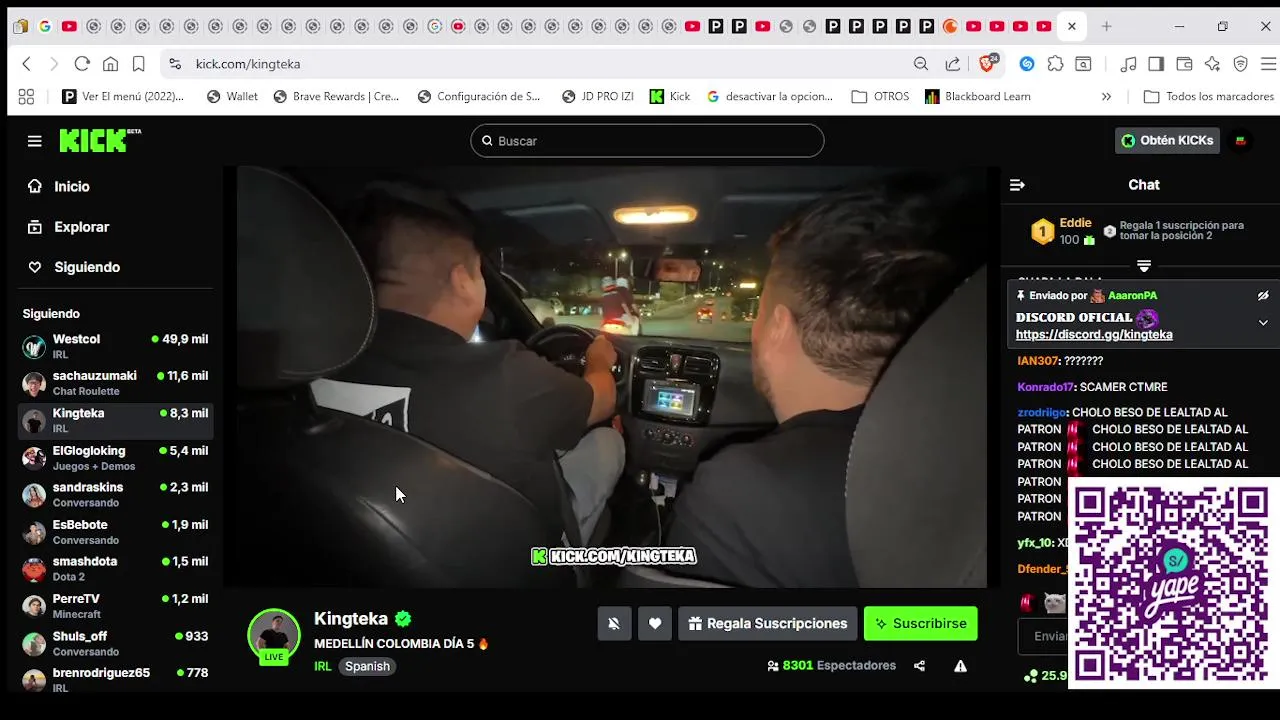Click the stream video player
The width and height of the screenshot is (1280, 720).
point(611,377)
